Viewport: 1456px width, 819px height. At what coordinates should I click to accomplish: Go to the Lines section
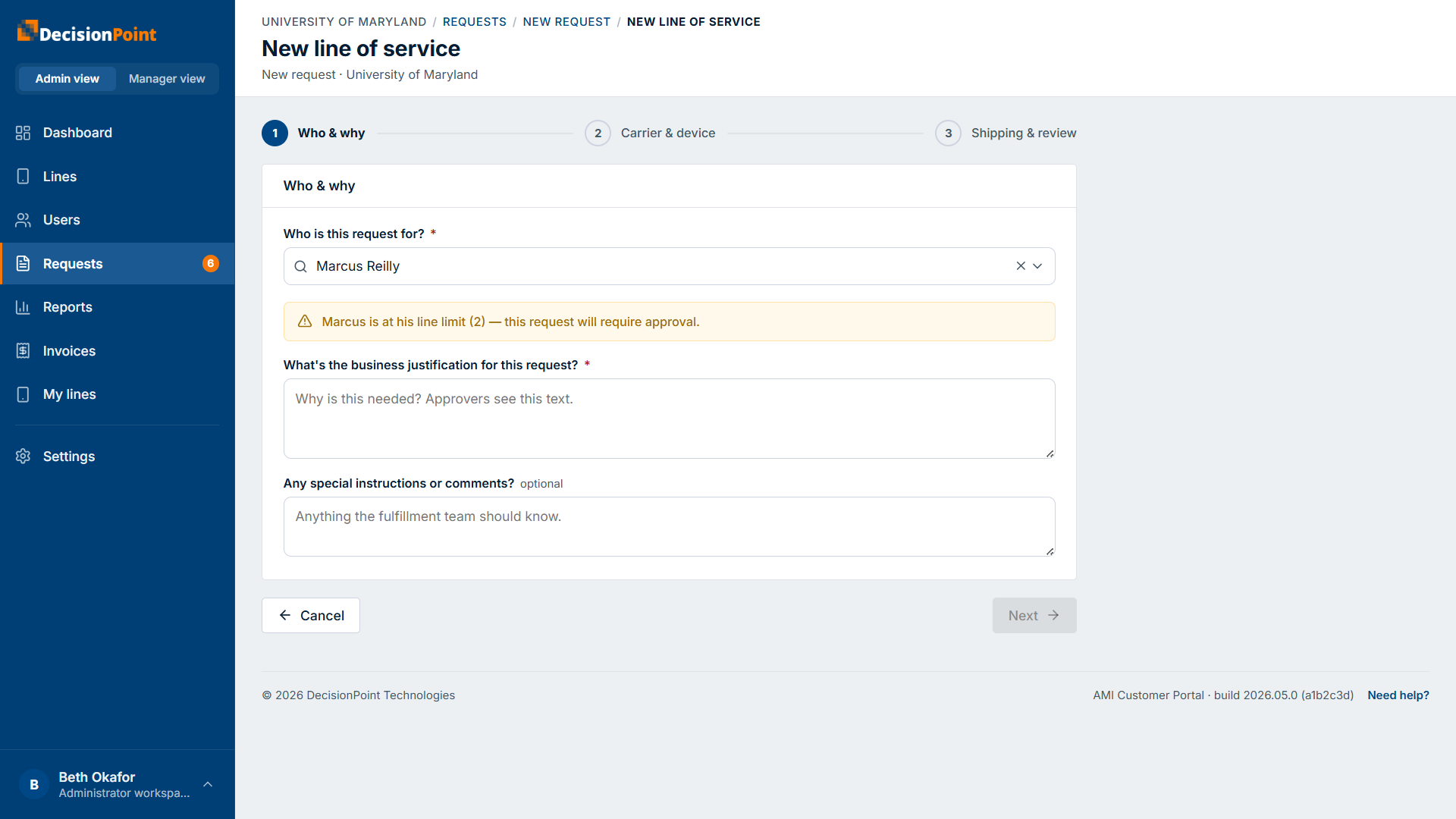118,177
